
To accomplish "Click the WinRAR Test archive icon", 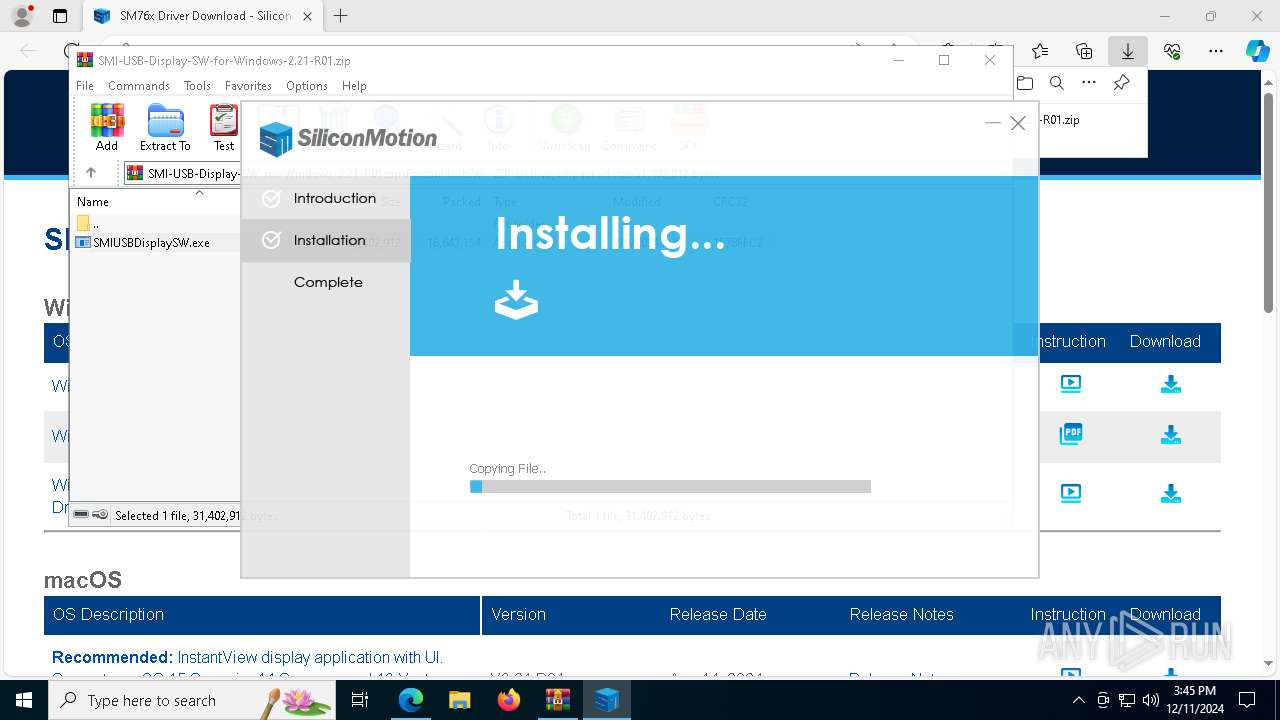I will [224, 127].
